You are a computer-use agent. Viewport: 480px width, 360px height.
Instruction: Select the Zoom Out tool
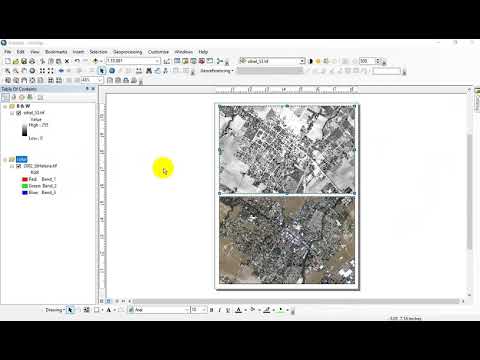click(x=16, y=71)
